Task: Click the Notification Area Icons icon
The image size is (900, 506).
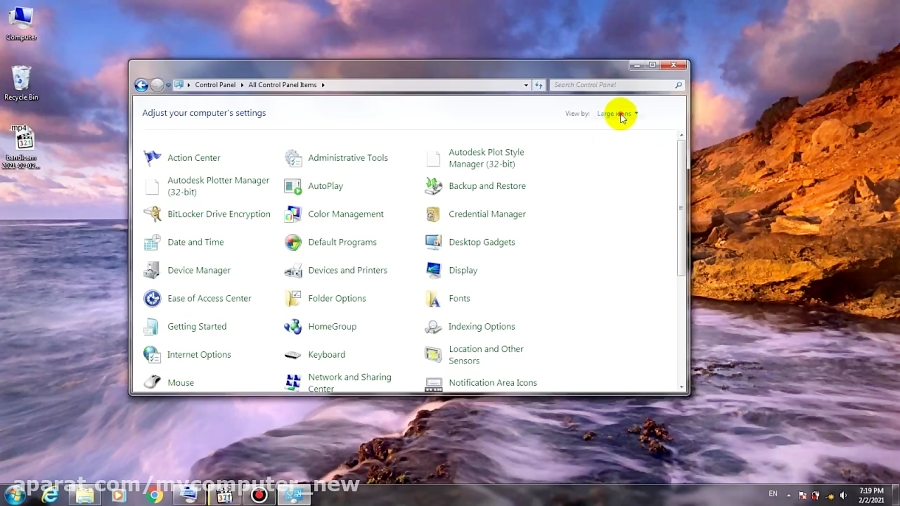Action: tap(433, 383)
